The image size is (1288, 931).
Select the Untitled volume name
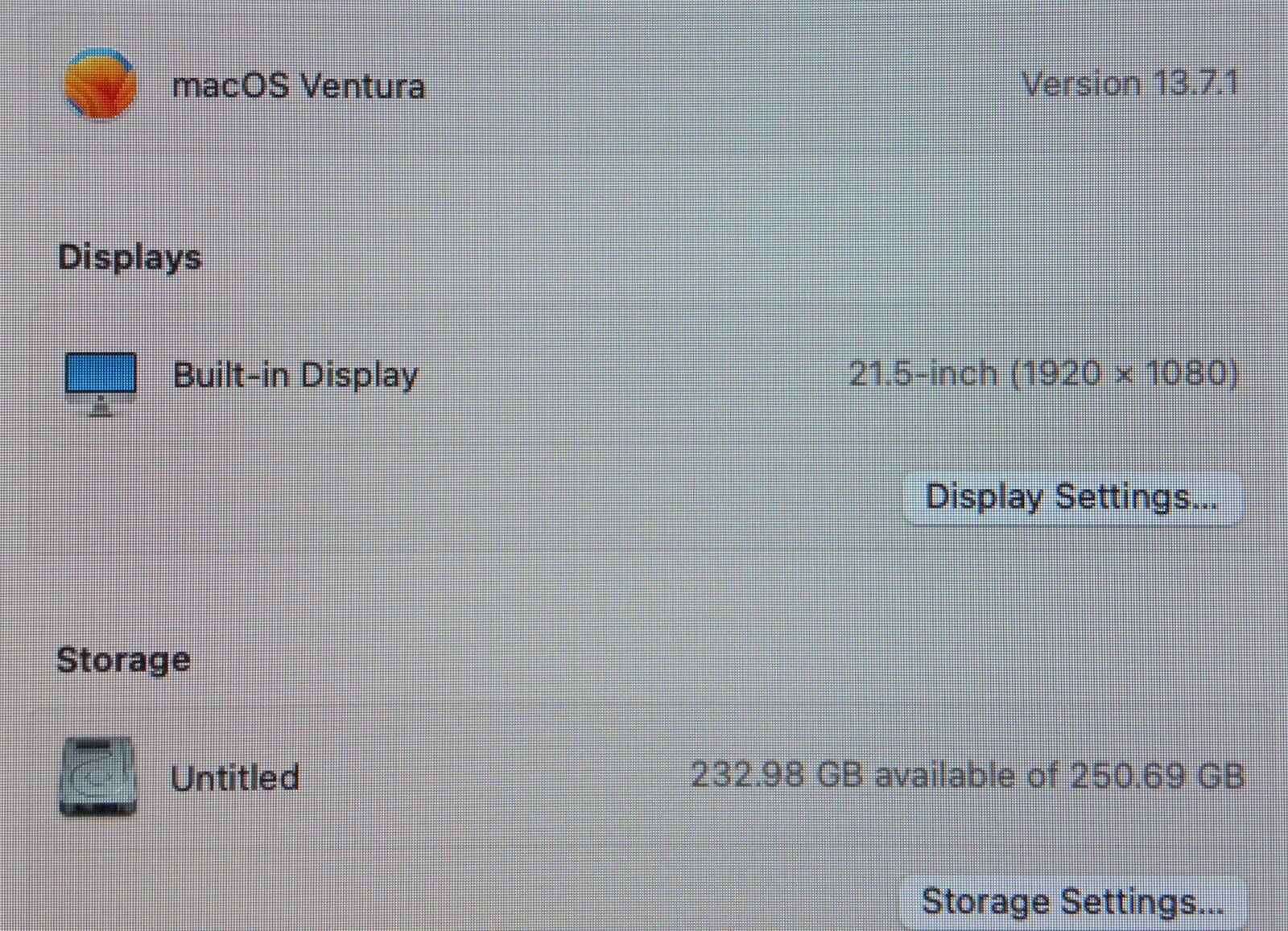tap(234, 778)
